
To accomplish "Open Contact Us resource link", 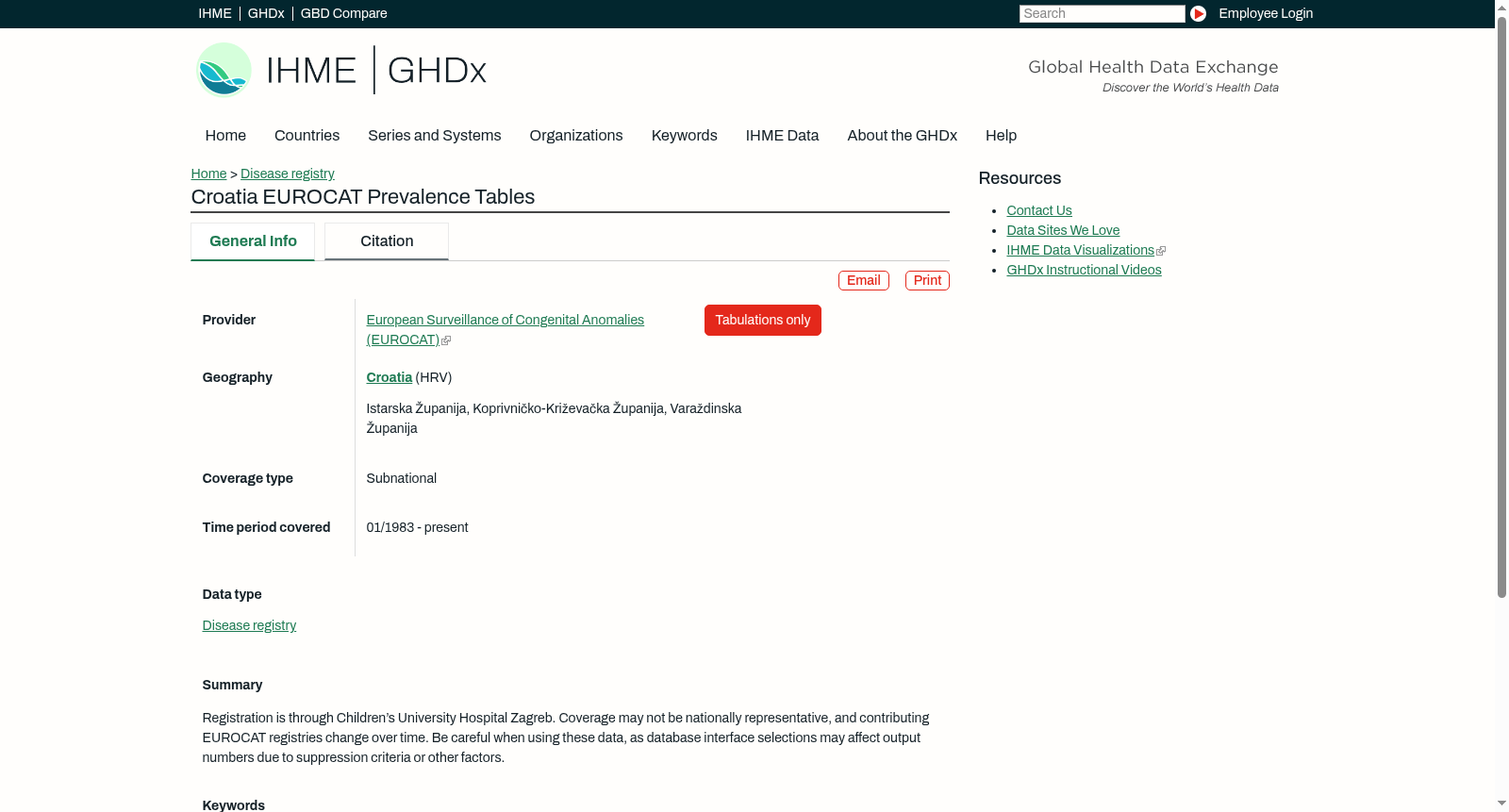I will click(x=1039, y=210).
